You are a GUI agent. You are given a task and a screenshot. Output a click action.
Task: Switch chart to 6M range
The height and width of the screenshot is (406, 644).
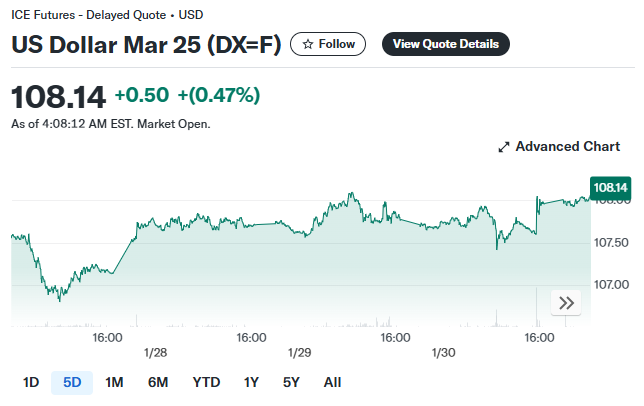[158, 382]
